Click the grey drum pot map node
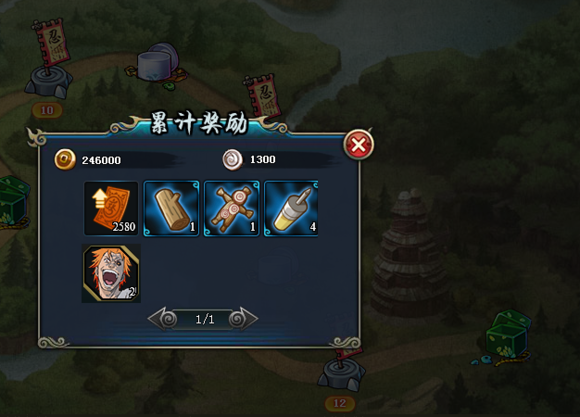This screenshot has height=417, width=580. (x=157, y=65)
